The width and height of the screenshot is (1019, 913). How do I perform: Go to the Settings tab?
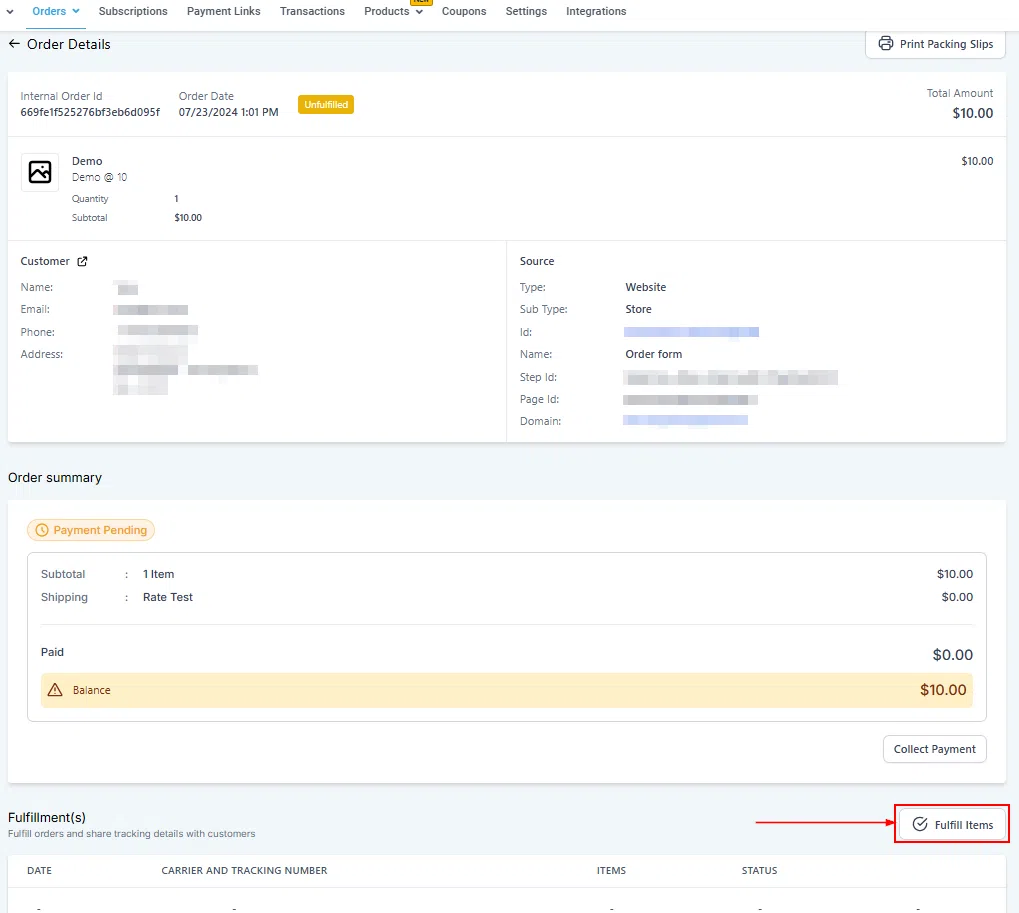click(x=526, y=11)
